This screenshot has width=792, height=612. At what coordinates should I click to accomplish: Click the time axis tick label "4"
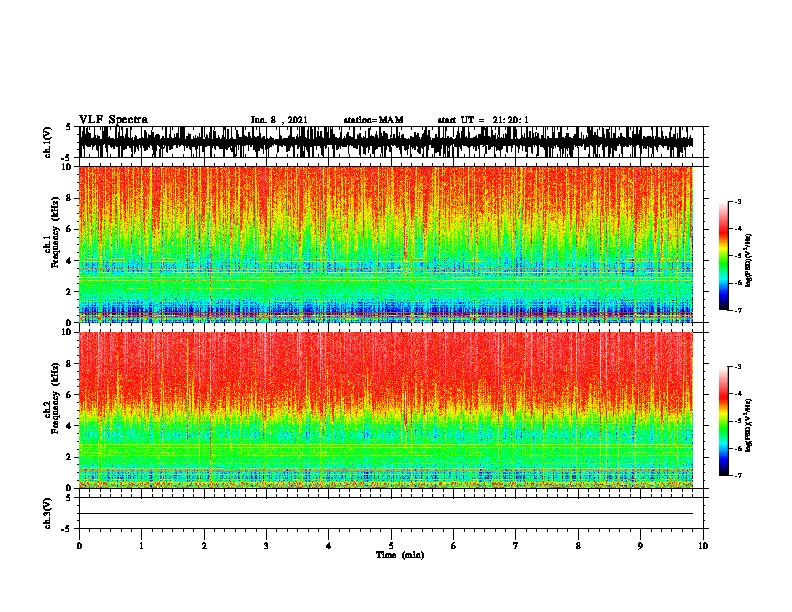click(329, 546)
